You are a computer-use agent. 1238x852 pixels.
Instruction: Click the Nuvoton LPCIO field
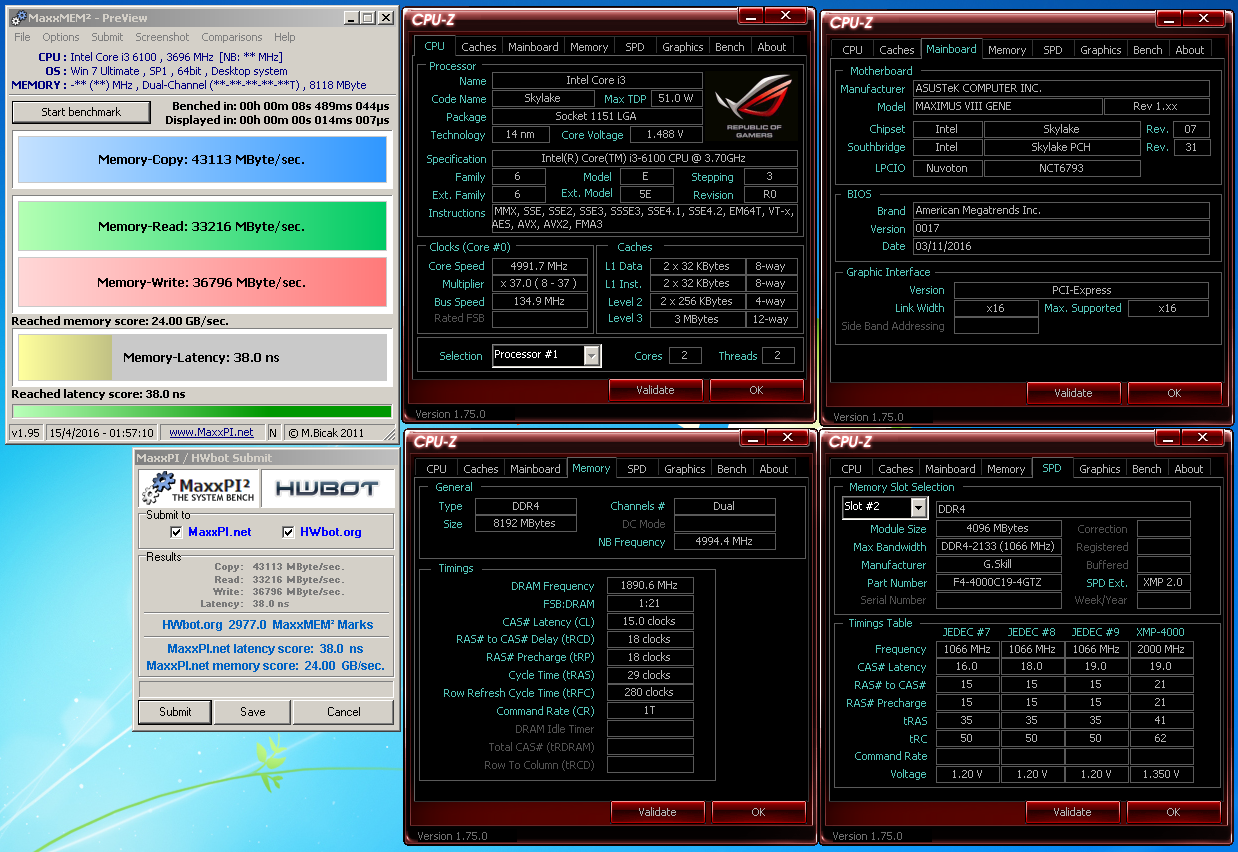pos(946,168)
